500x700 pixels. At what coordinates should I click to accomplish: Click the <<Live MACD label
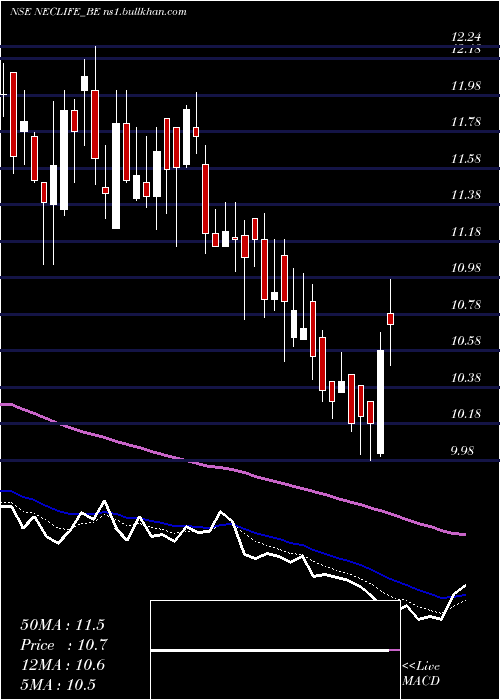pyautogui.click(x=421, y=673)
